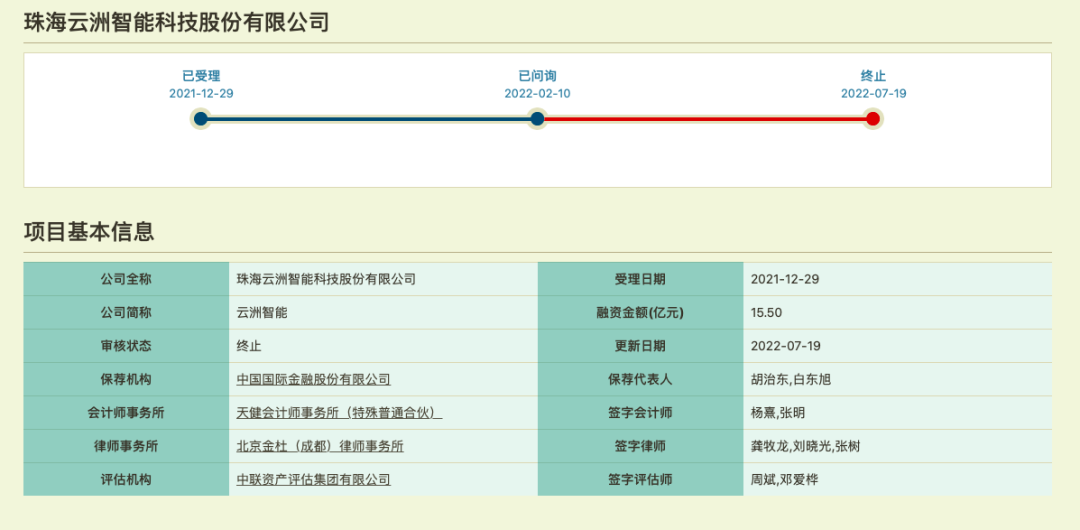The height and width of the screenshot is (530, 1080).
Task: Open 天健会计师事务所（特殊普通合伙） link
Action: point(339,413)
